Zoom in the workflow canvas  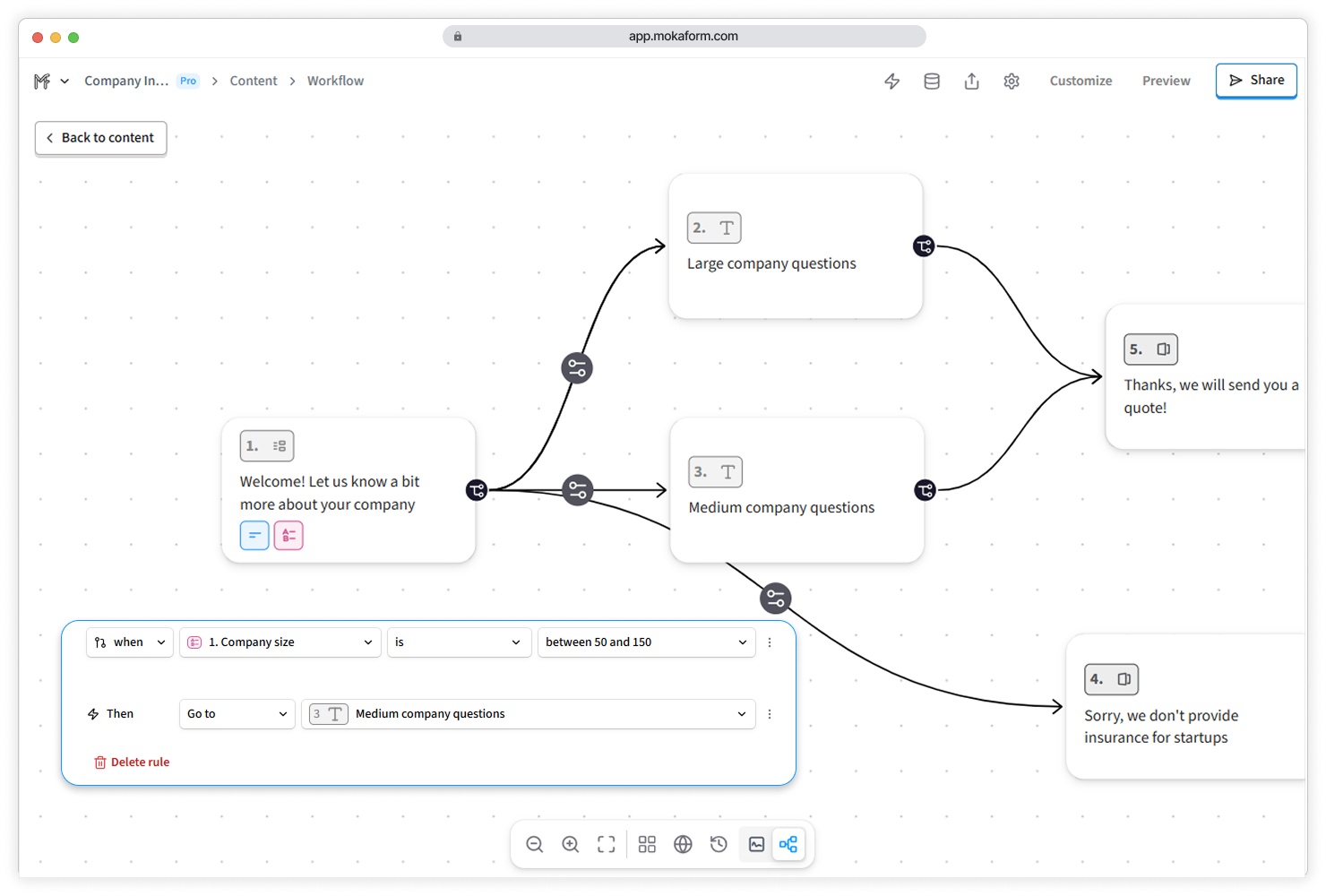point(571,844)
